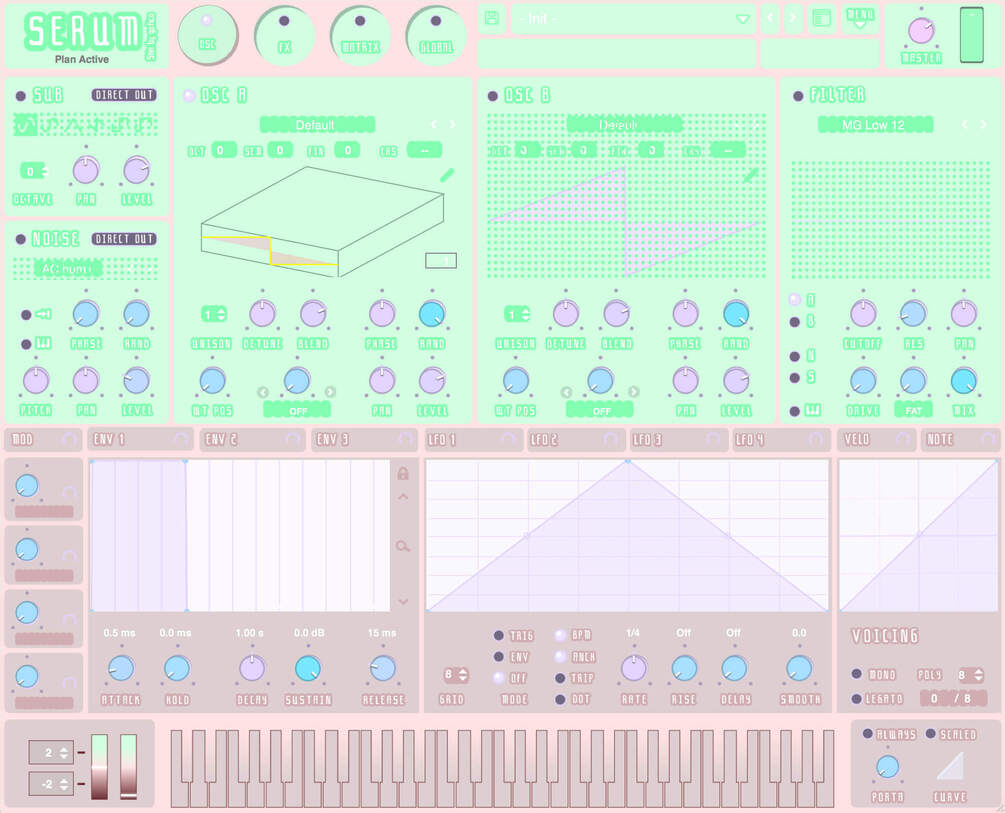This screenshot has height=813, width=1005.
Task: Click previous warp mode arrow in OSC B
Action: (x=566, y=392)
